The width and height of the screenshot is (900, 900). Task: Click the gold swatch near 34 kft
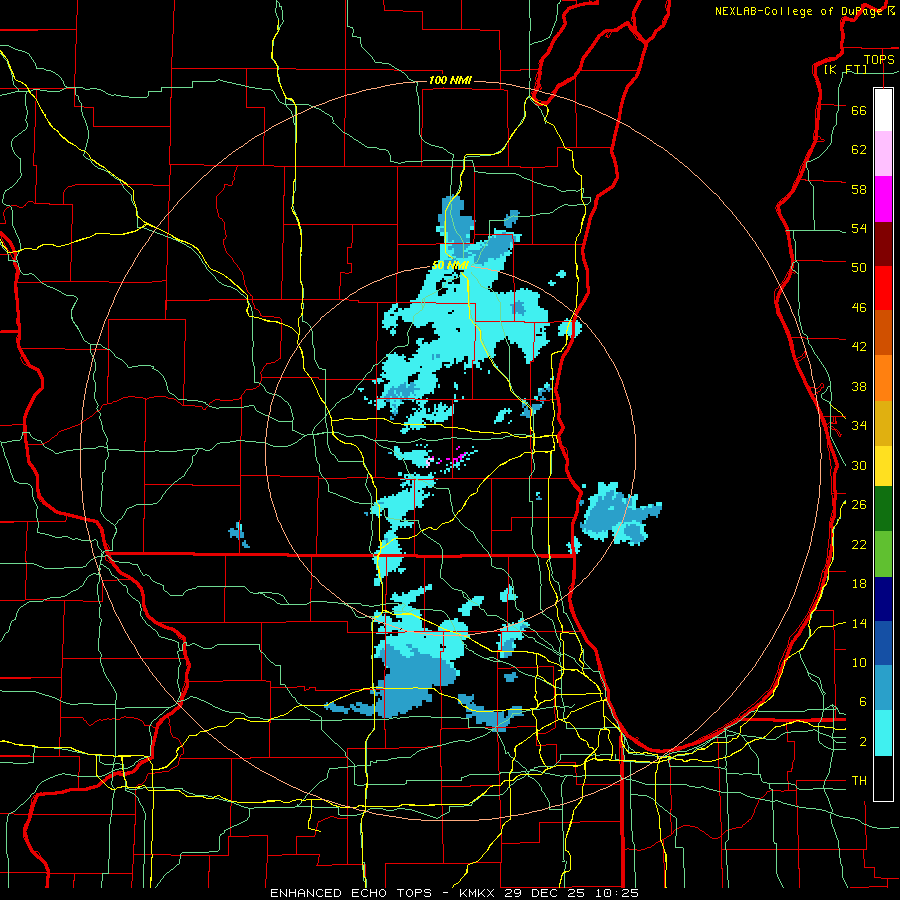pos(883,423)
